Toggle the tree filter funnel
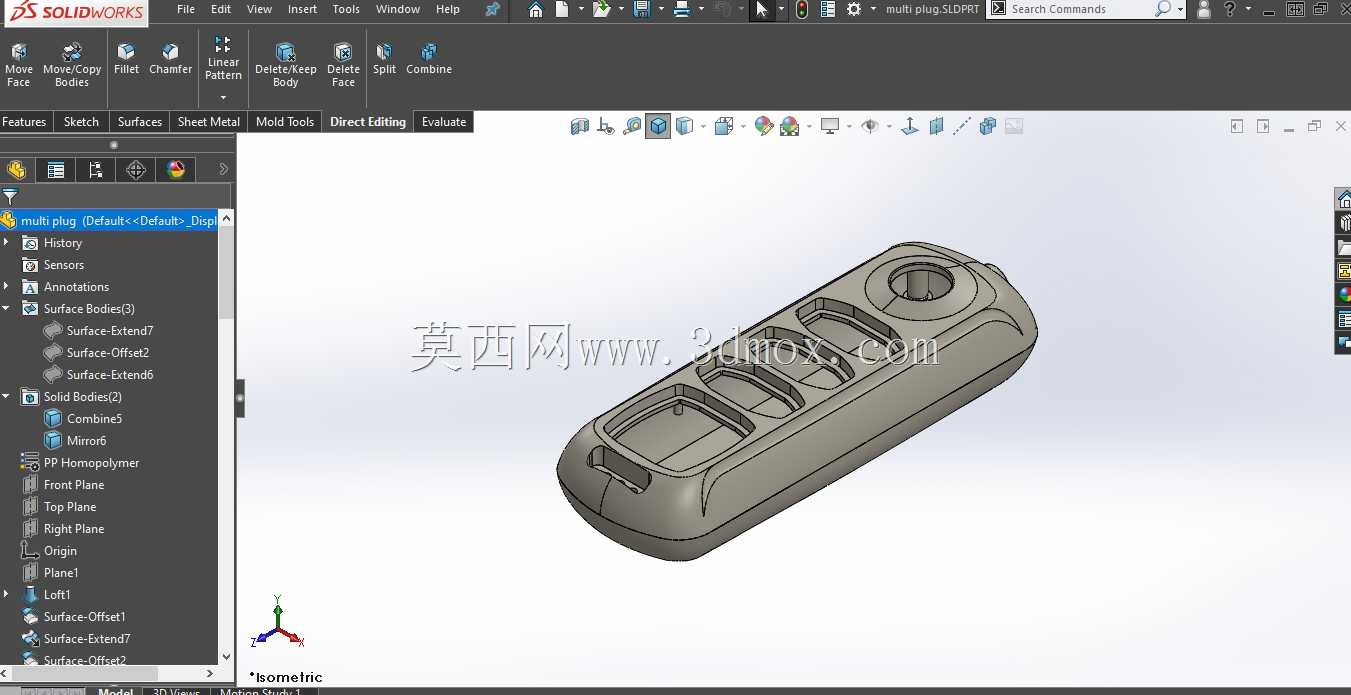The image size is (1351, 695). [10, 196]
